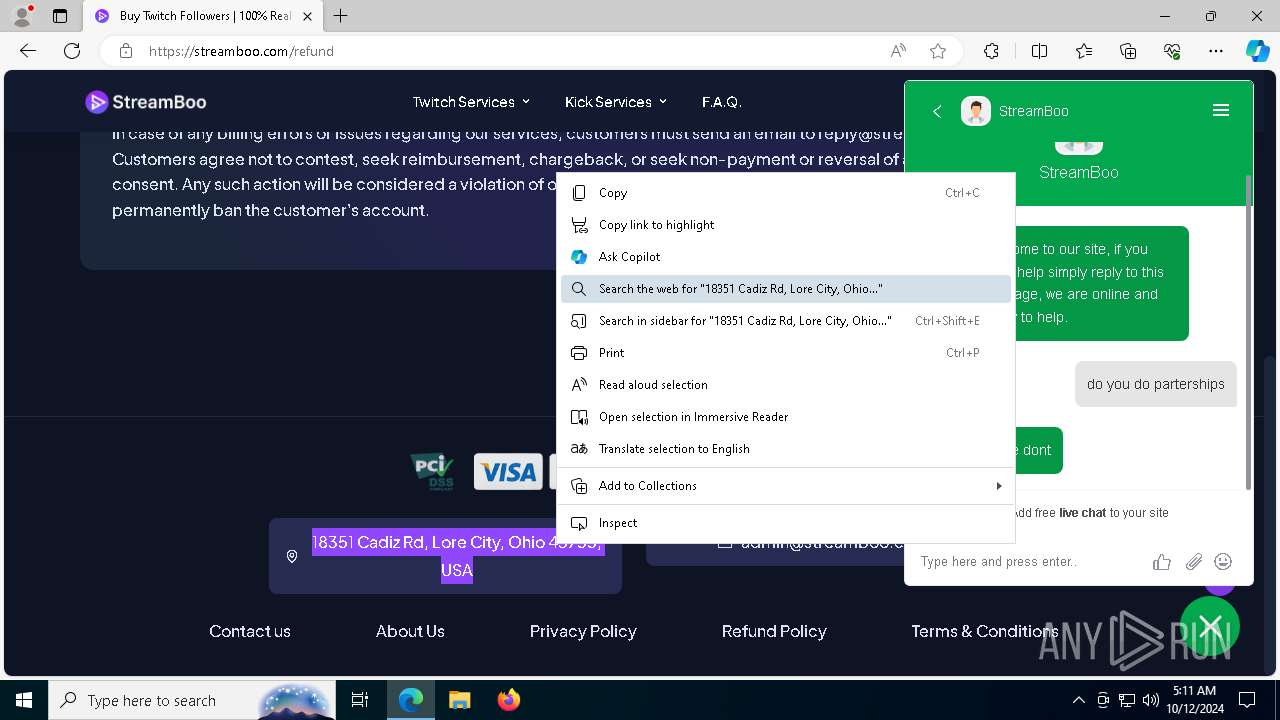Open Browser essentials heart icon

click(1172, 51)
